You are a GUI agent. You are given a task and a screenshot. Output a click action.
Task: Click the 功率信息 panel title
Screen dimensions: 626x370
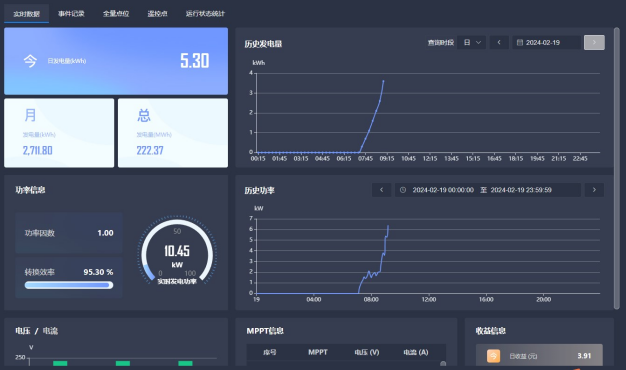point(30,190)
